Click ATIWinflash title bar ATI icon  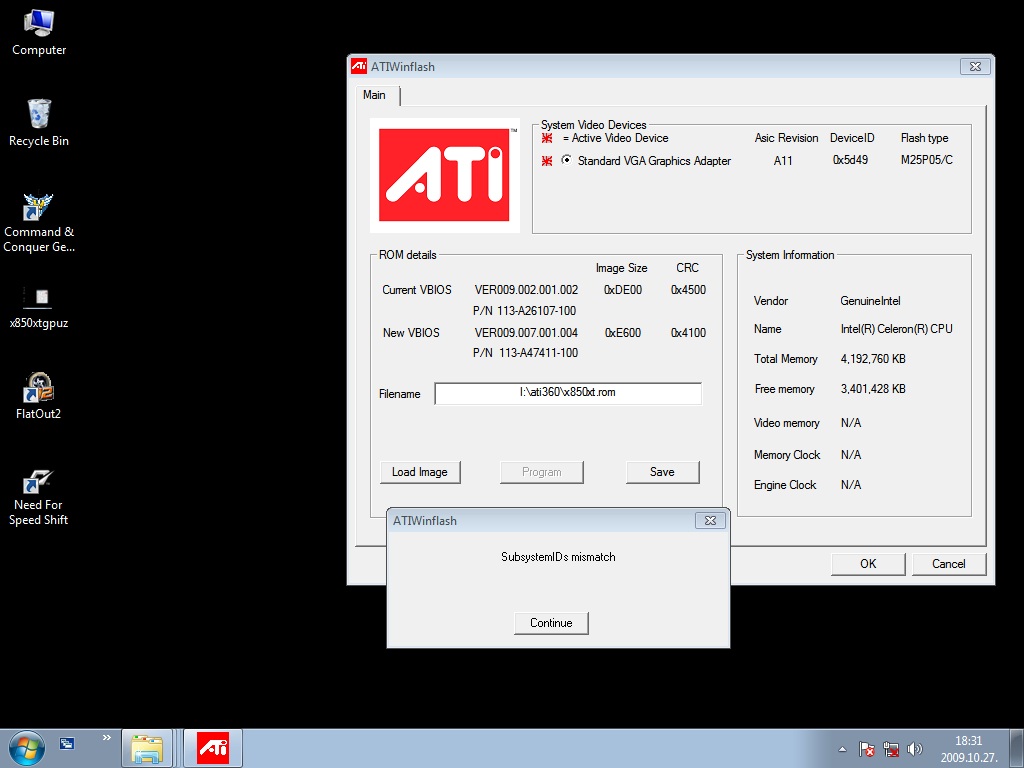coord(359,67)
